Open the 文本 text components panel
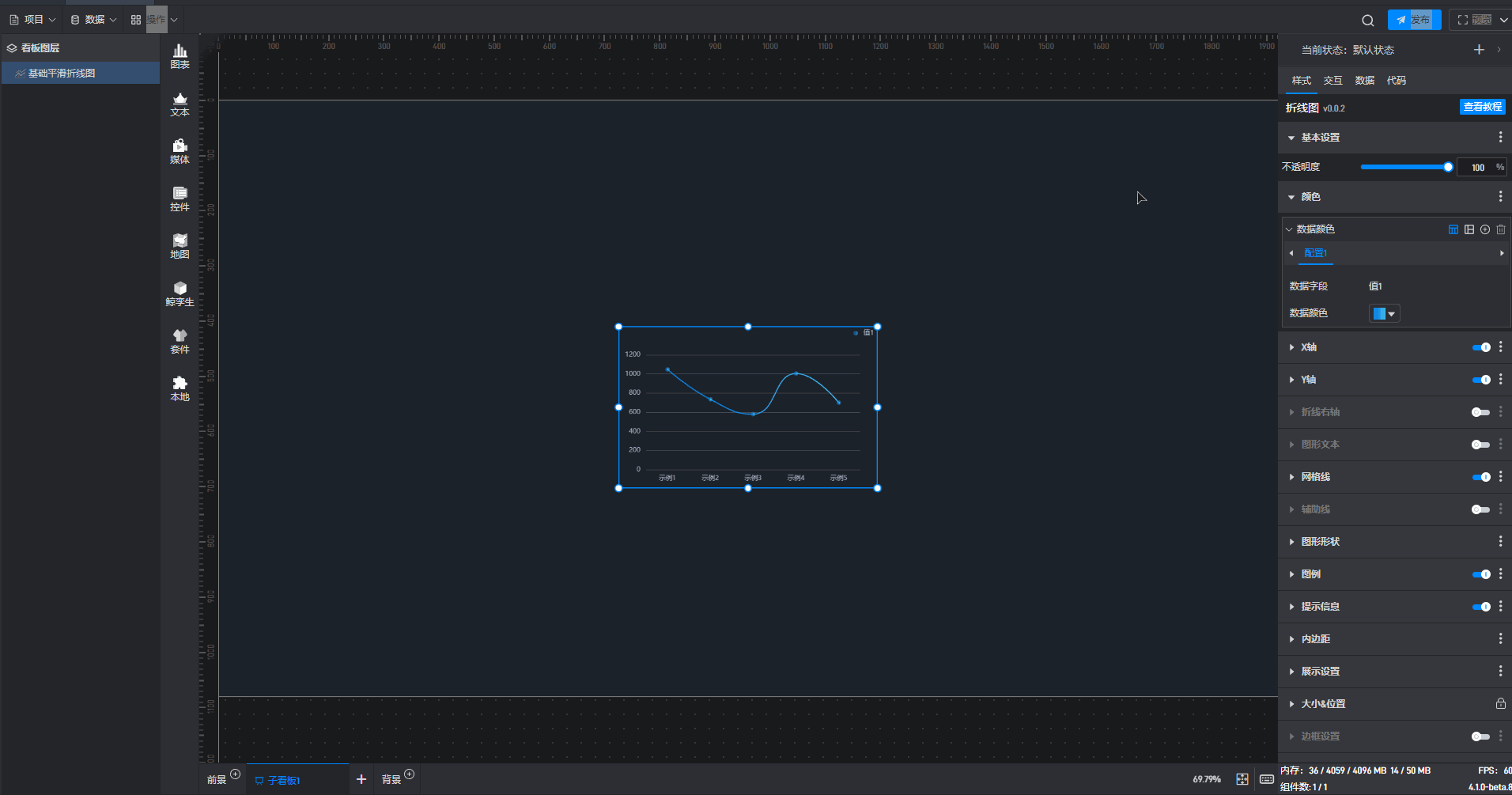1512x795 pixels. coord(180,104)
